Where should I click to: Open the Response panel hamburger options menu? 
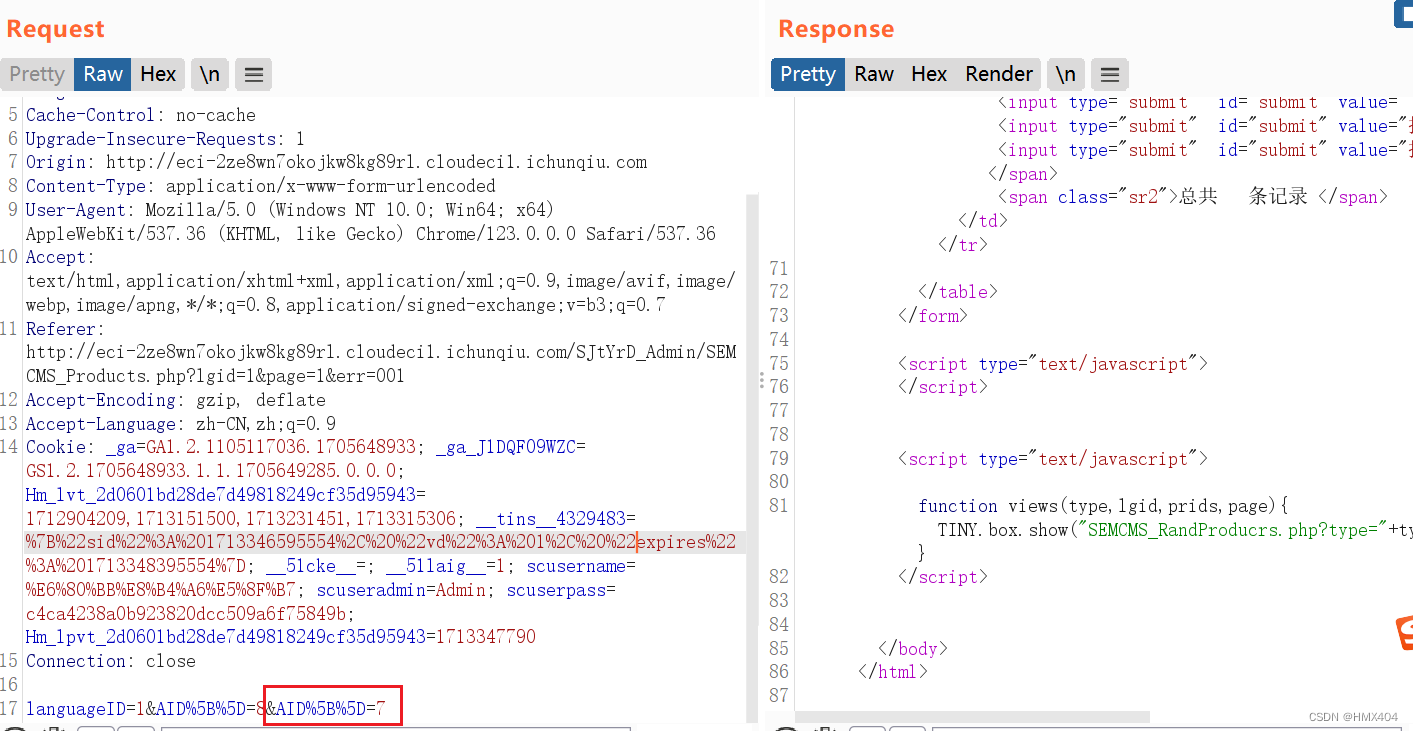(1109, 74)
